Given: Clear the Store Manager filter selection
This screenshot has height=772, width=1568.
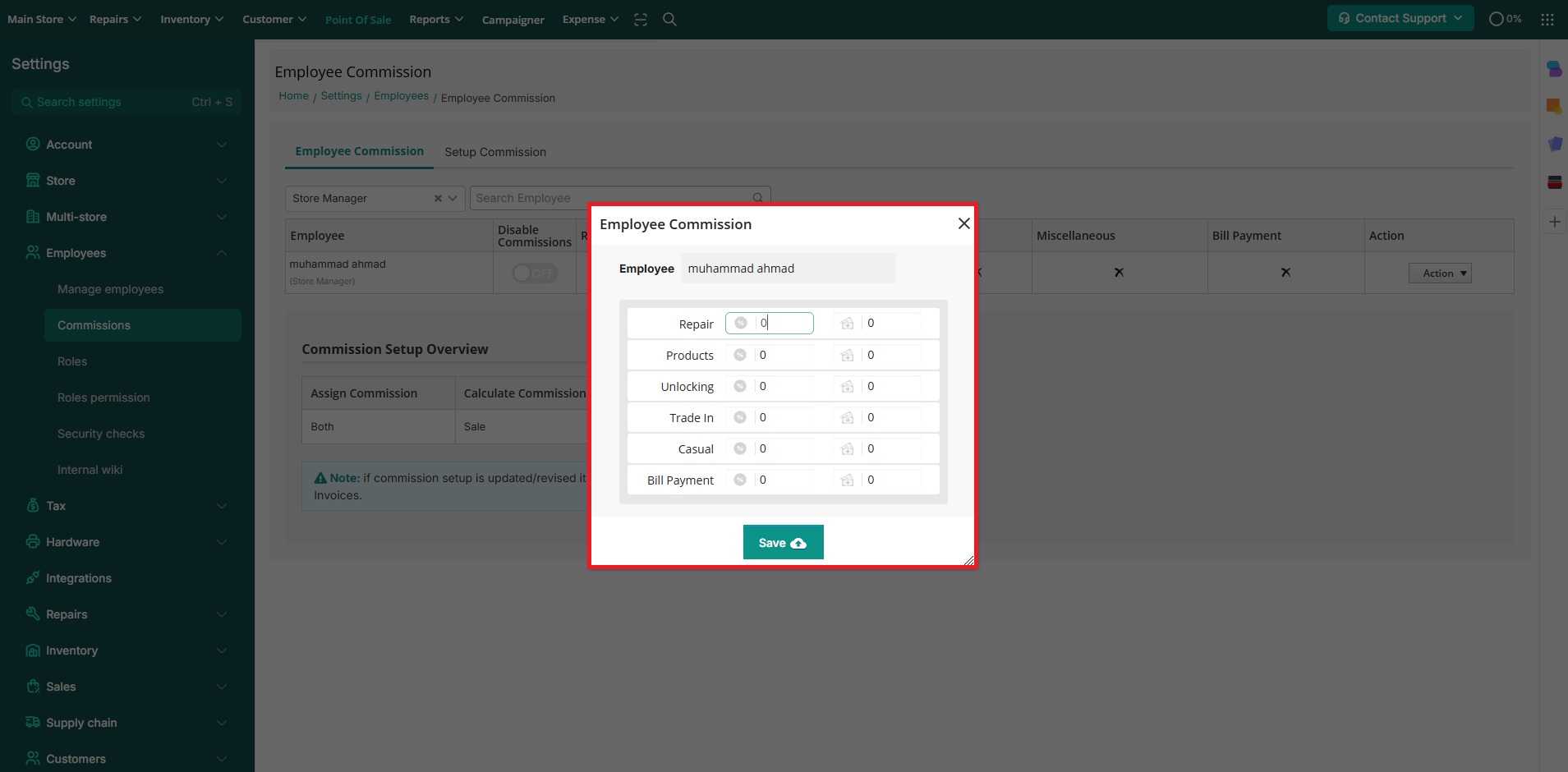Looking at the screenshot, I should click(x=438, y=199).
